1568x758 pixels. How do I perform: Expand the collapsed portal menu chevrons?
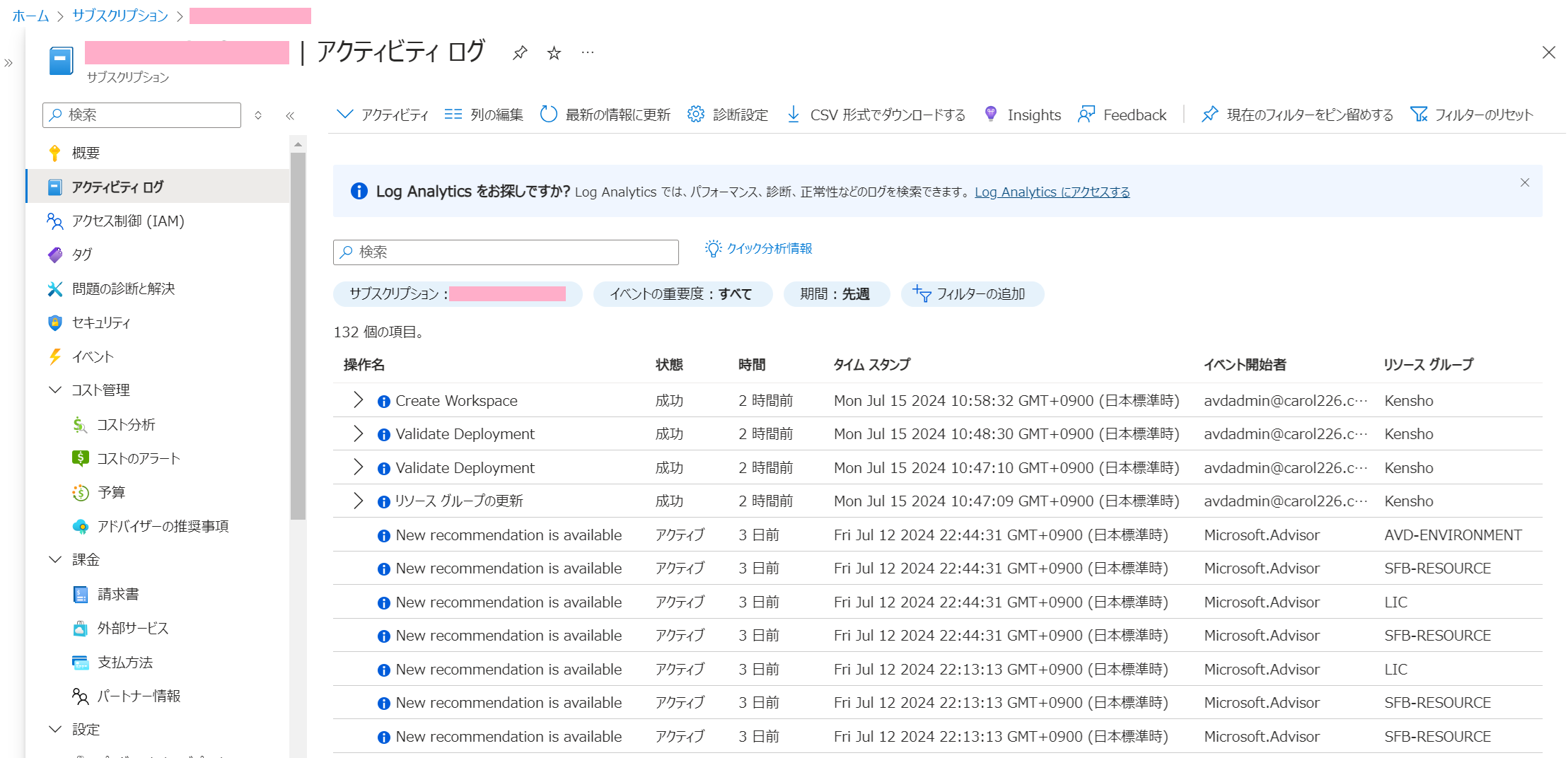8,63
